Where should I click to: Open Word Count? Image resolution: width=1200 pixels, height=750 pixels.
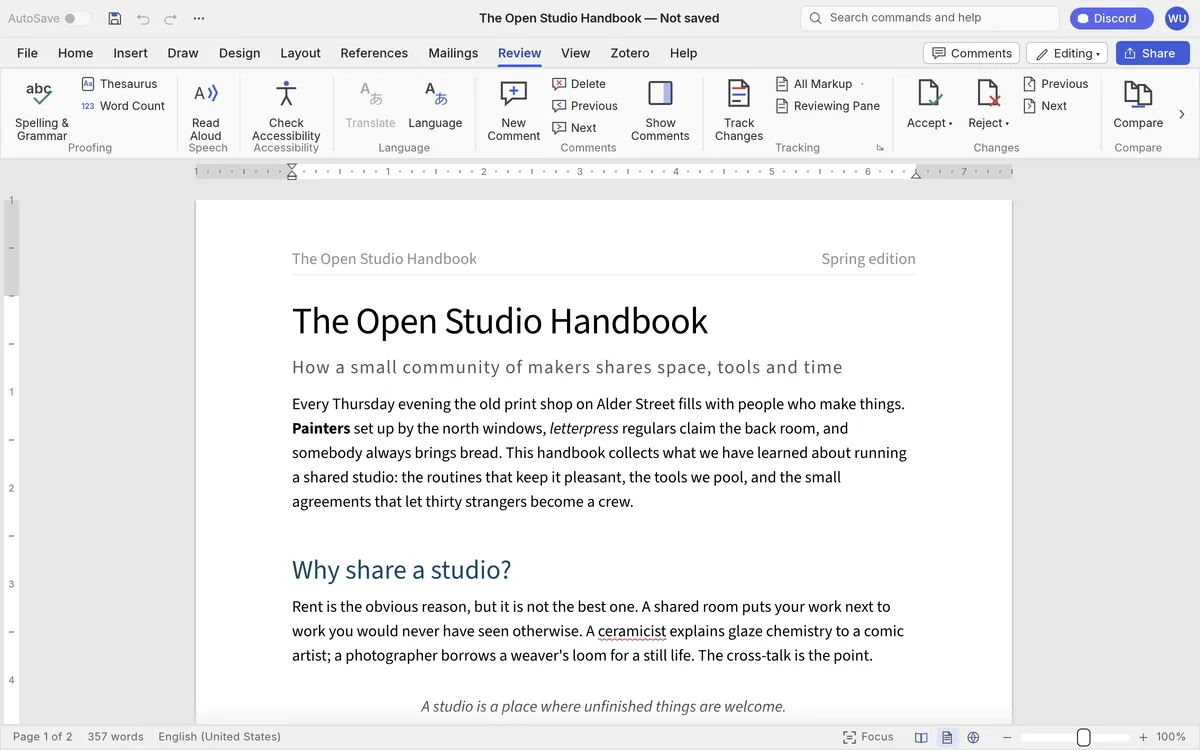coord(122,106)
